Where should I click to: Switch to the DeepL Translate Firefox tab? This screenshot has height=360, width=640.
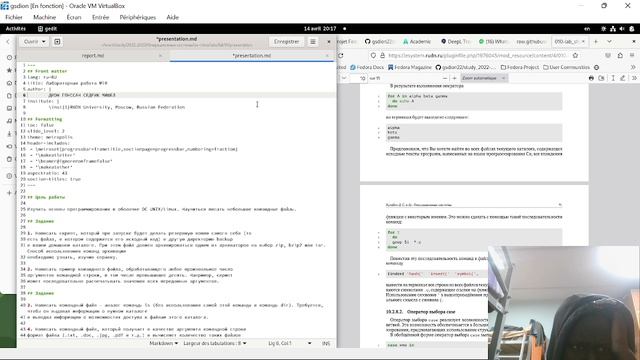click(x=456, y=42)
